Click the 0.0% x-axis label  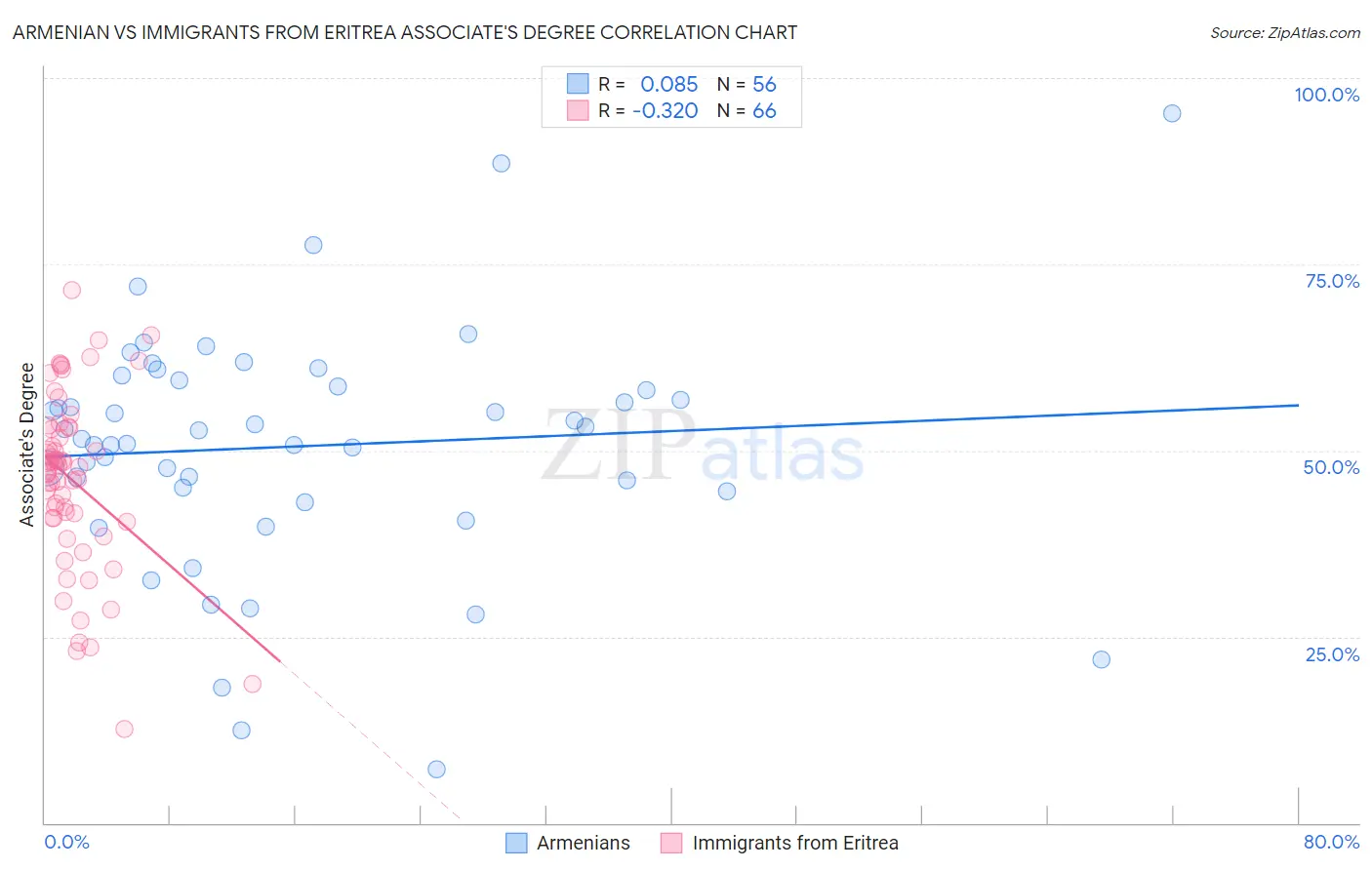[67, 842]
